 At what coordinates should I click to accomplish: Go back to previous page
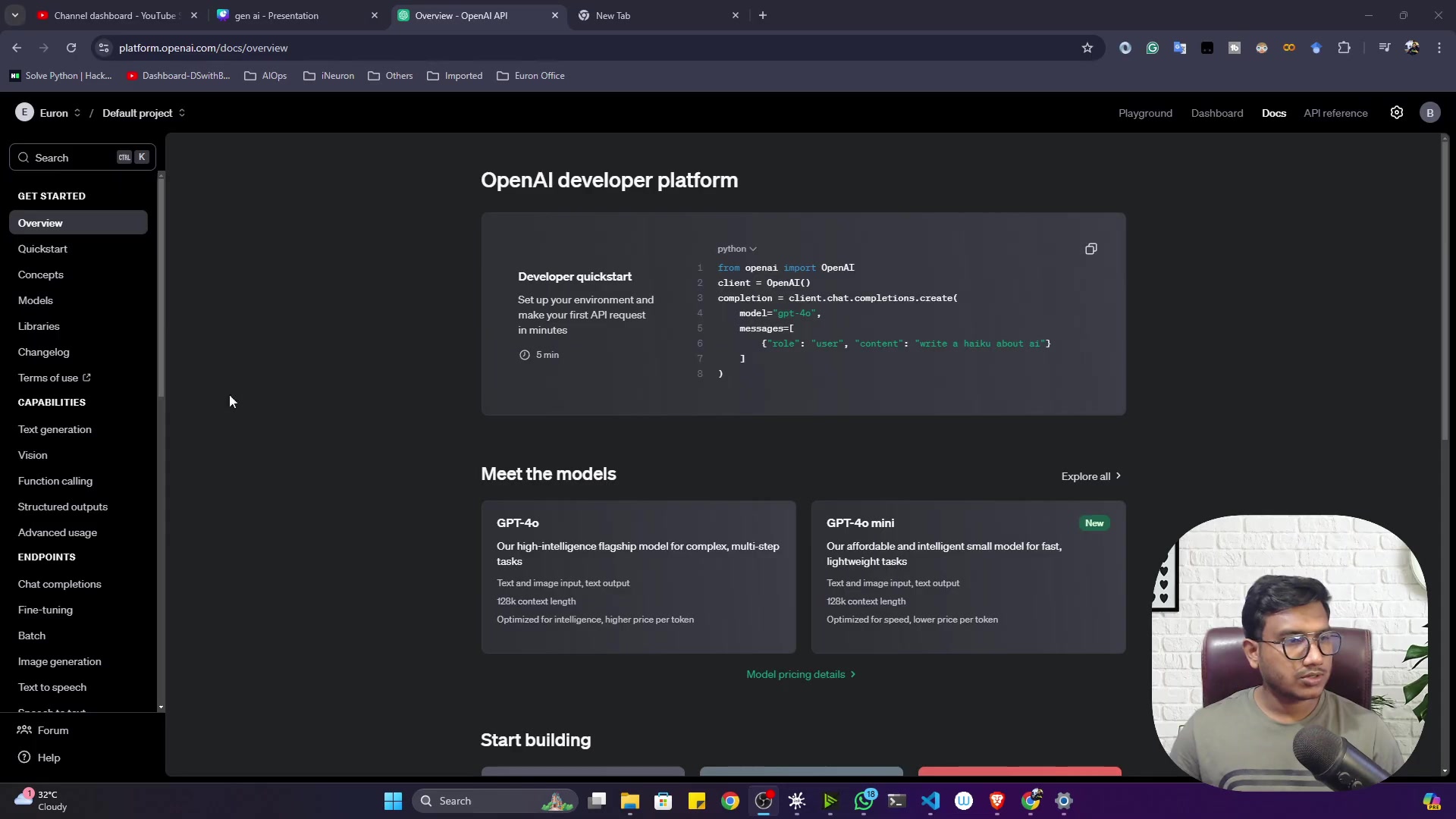click(x=17, y=48)
